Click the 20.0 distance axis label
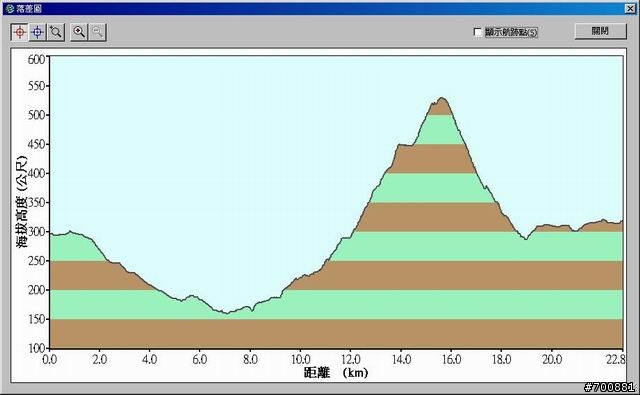The image size is (640, 395). click(x=552, y=359)
